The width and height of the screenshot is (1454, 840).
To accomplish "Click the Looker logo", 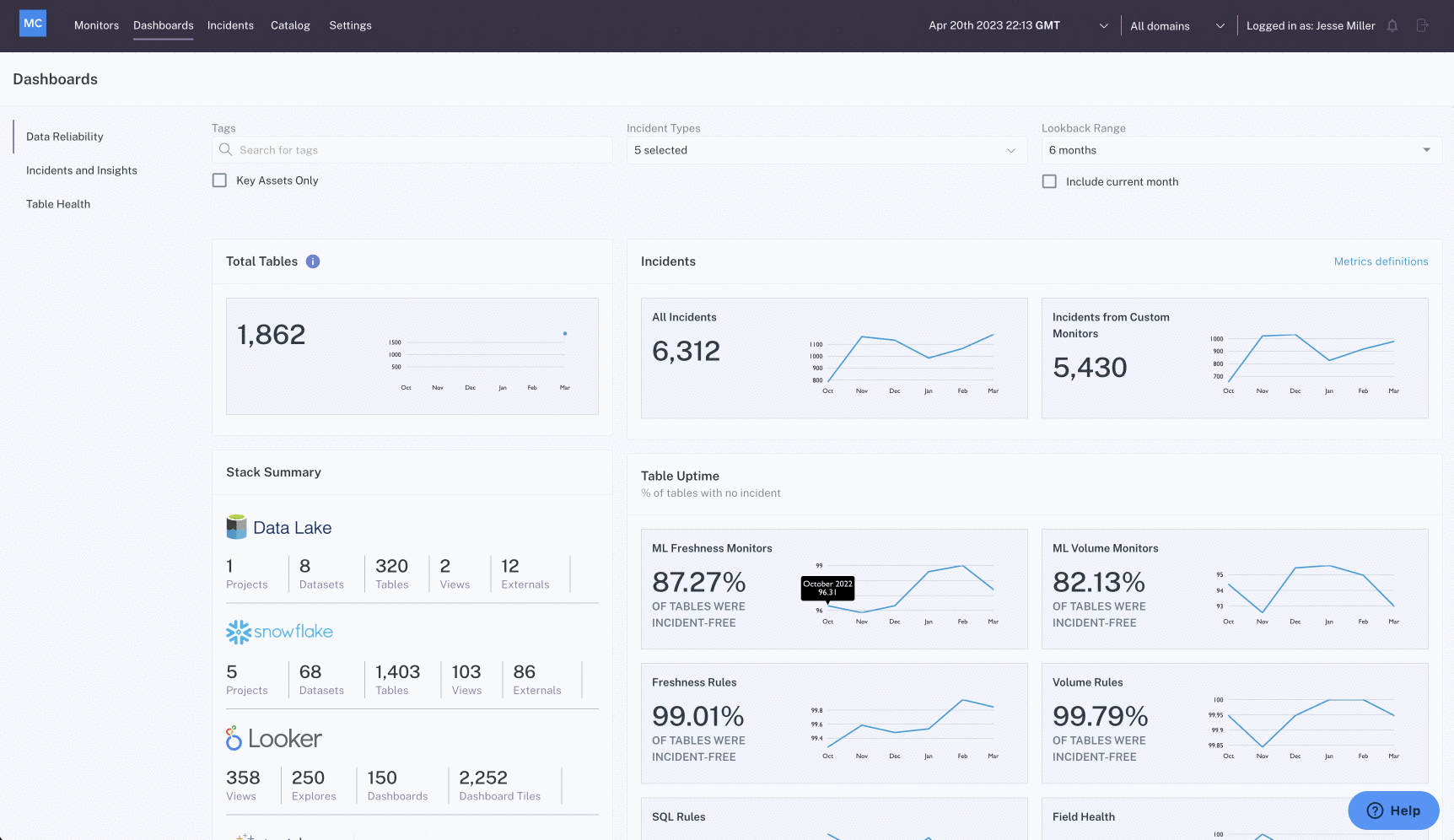I will click(x=274, y=738).
